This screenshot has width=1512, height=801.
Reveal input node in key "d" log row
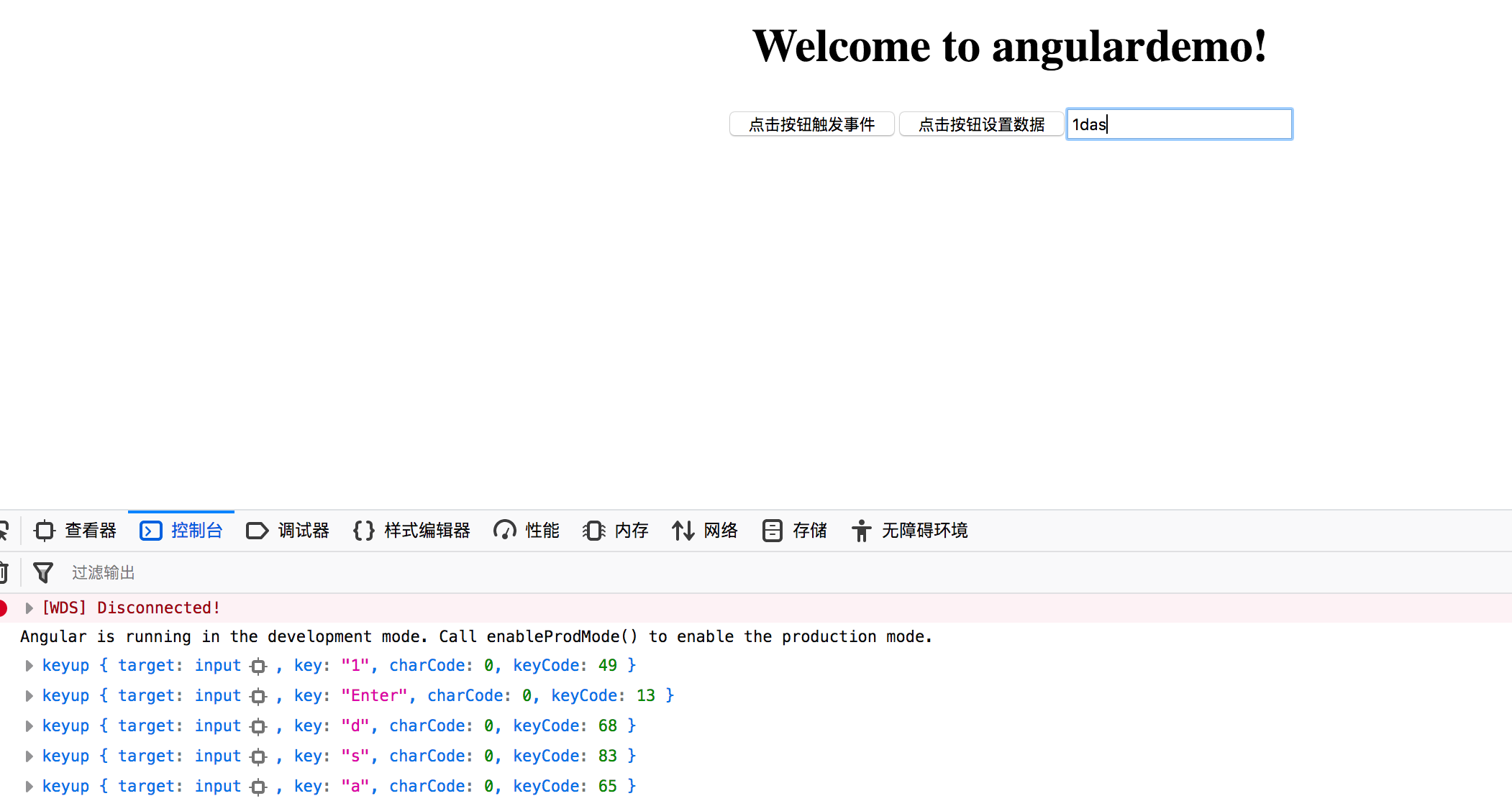click(x=258, y=727)
